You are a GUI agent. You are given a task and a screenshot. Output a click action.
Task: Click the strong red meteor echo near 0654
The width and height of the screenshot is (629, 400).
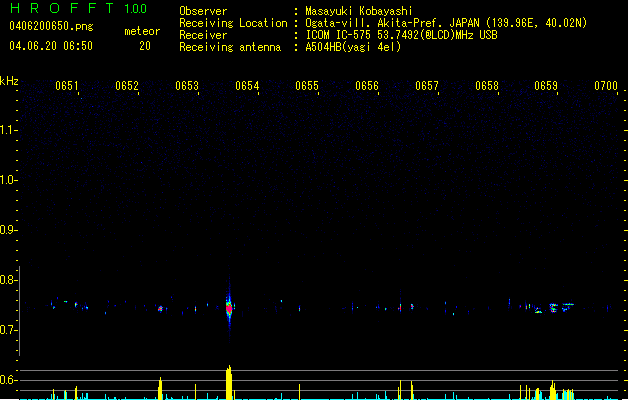pos(229,309)
